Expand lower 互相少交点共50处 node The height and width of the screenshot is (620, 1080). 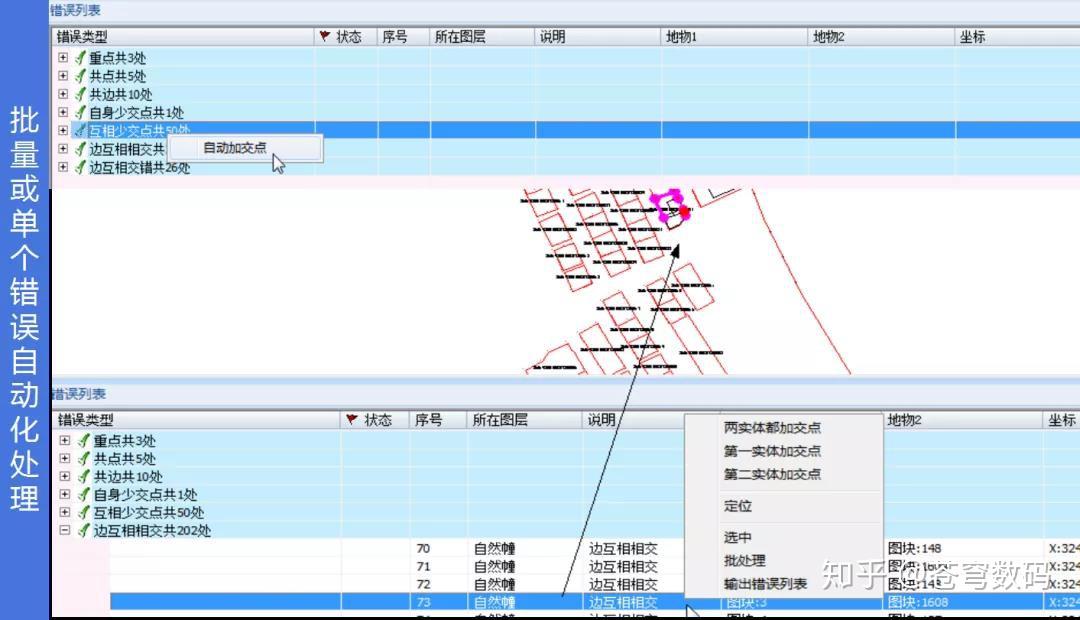tap(65, 512)
